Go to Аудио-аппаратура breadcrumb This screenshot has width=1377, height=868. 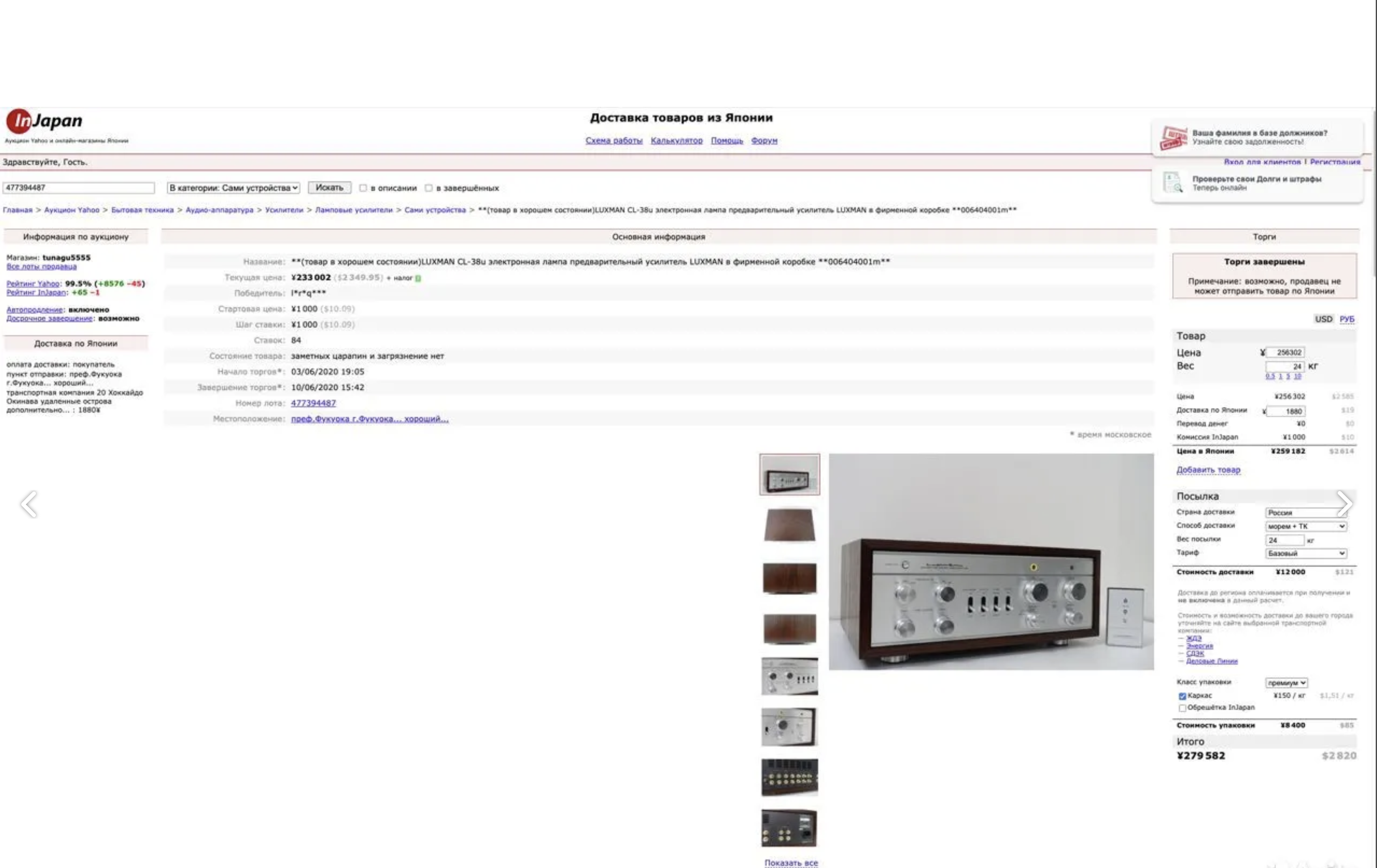coord(219,210)
